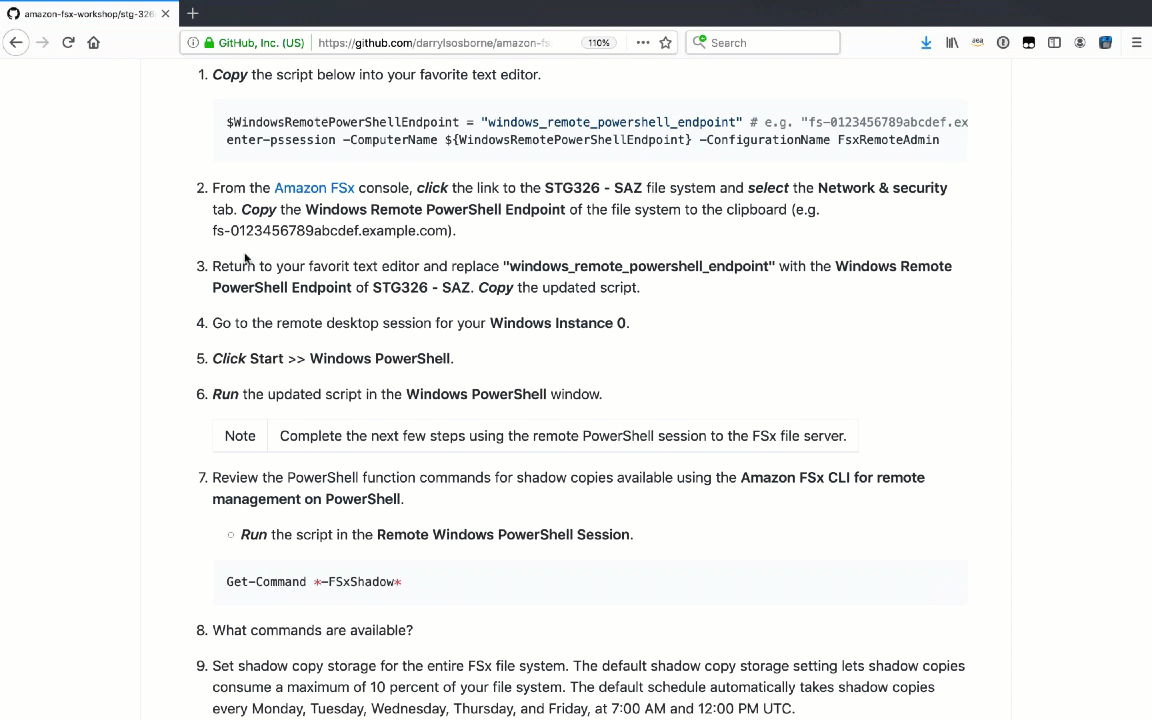Click "Remote Windows PowerShell Session" text
The width and height of the screenshot is (1152, 720).
coord(503,535)
